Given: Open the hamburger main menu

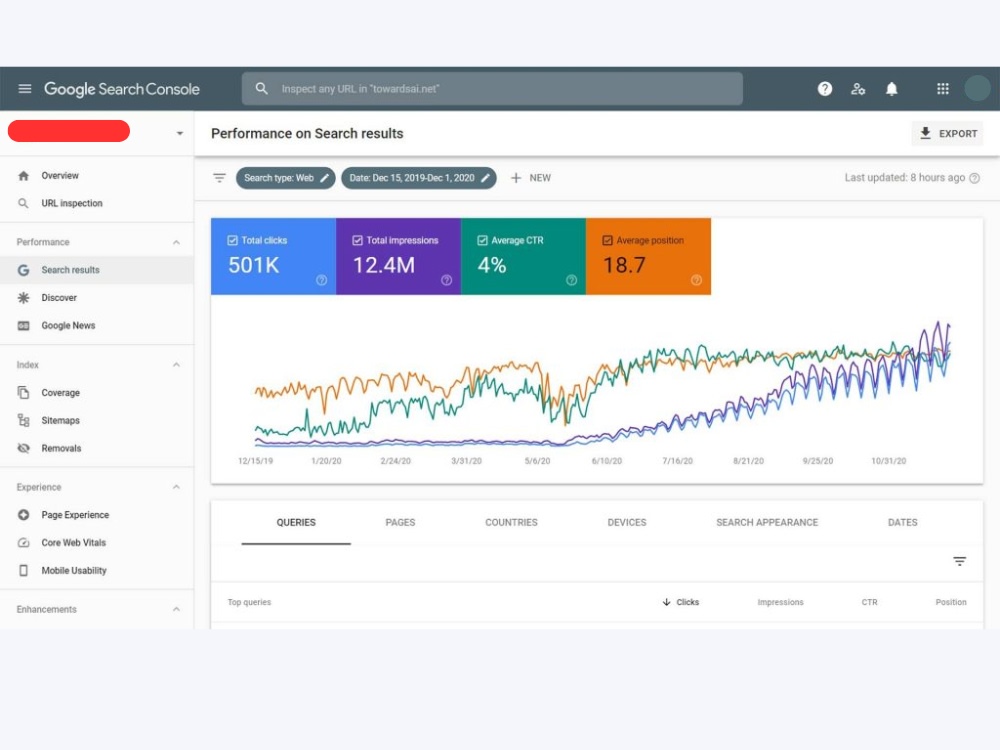Looking at the screenshot, I should (x=25, y=89).
